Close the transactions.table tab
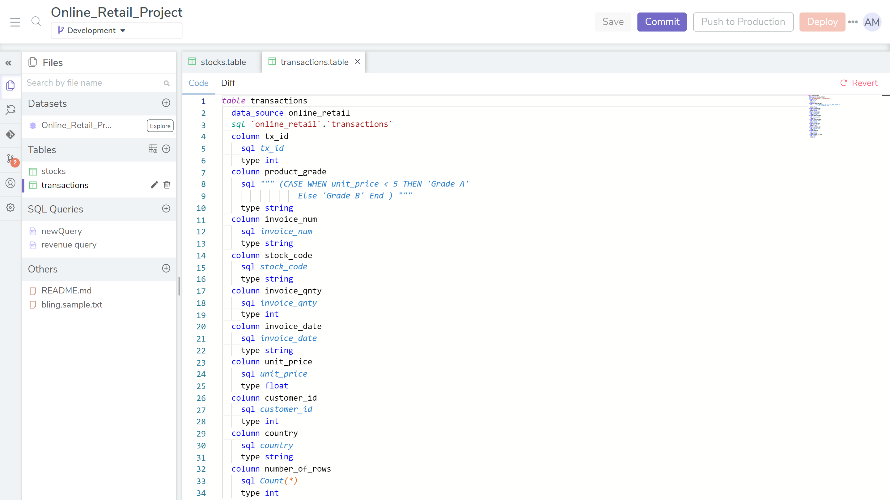This screenshot has width=890, height=500. pyautogui.click(x=358, y=62)
